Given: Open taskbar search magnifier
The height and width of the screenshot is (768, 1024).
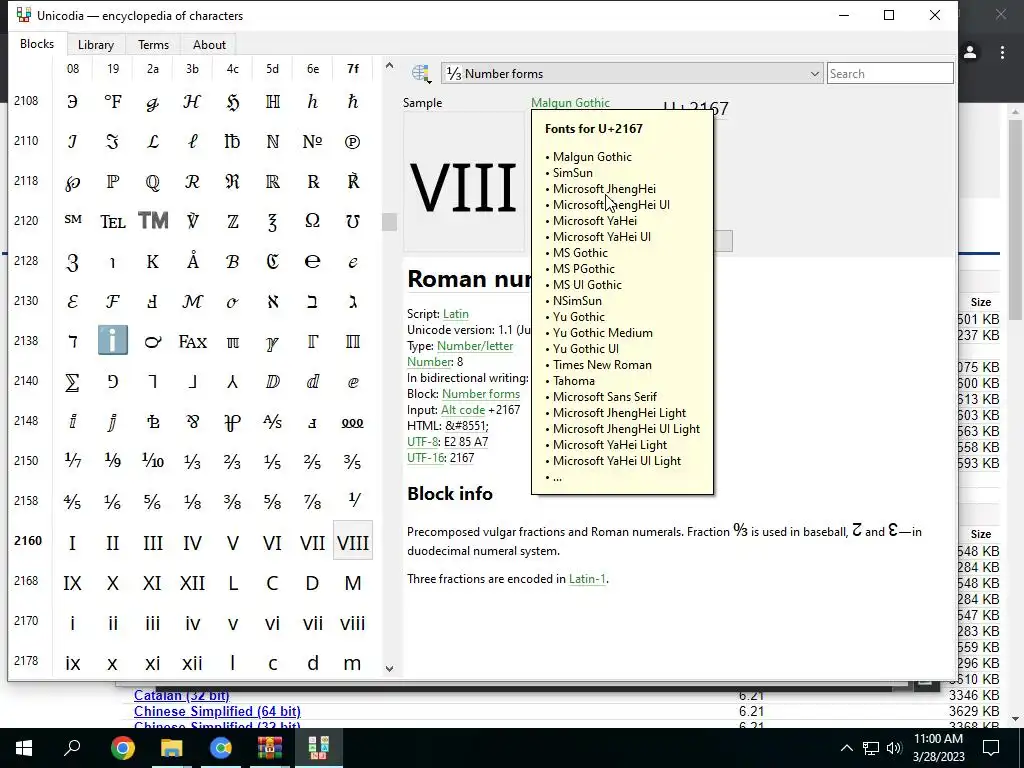Looking at the screenshot, I should click(72, 746).
